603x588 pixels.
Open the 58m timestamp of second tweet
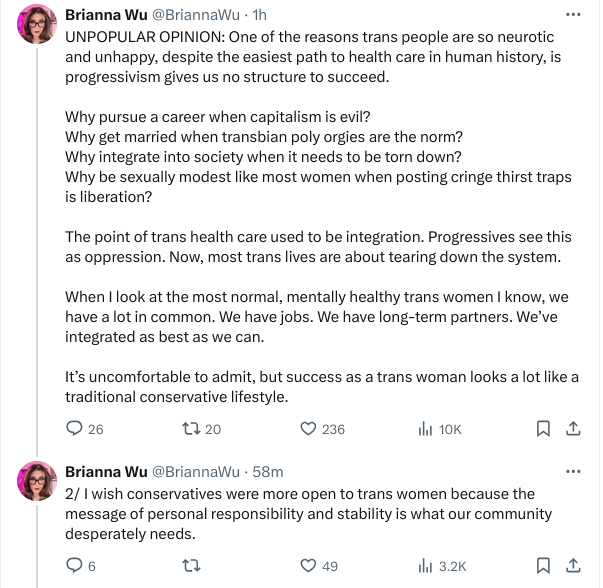(268, 472)
